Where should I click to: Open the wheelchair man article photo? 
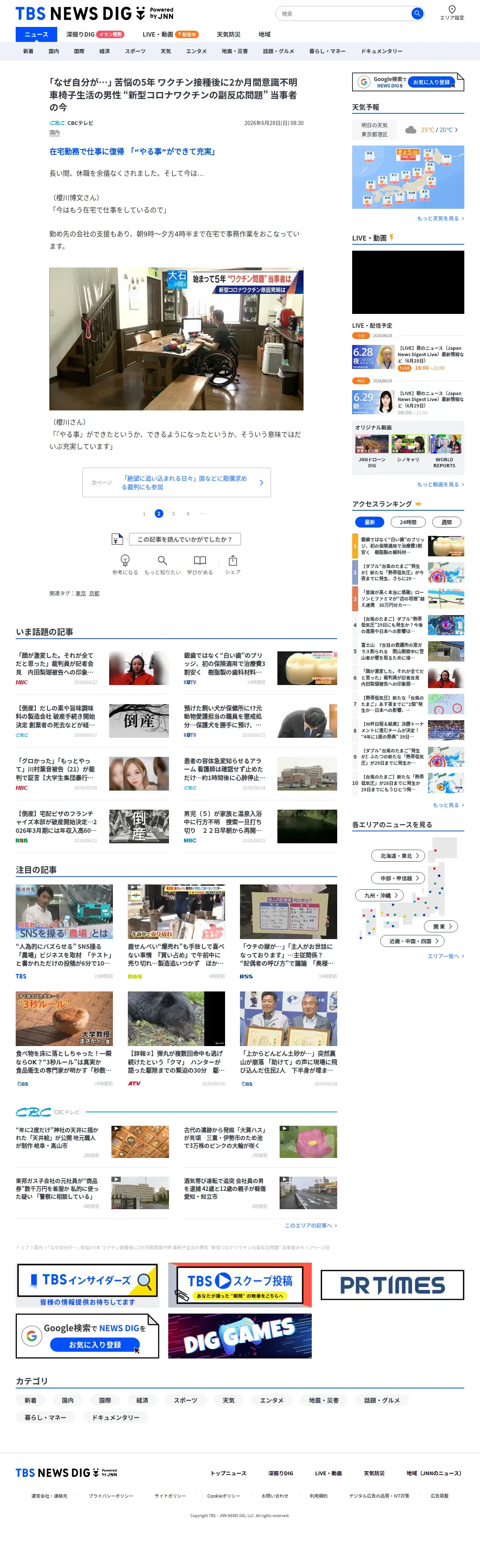[x=176, y=339]
